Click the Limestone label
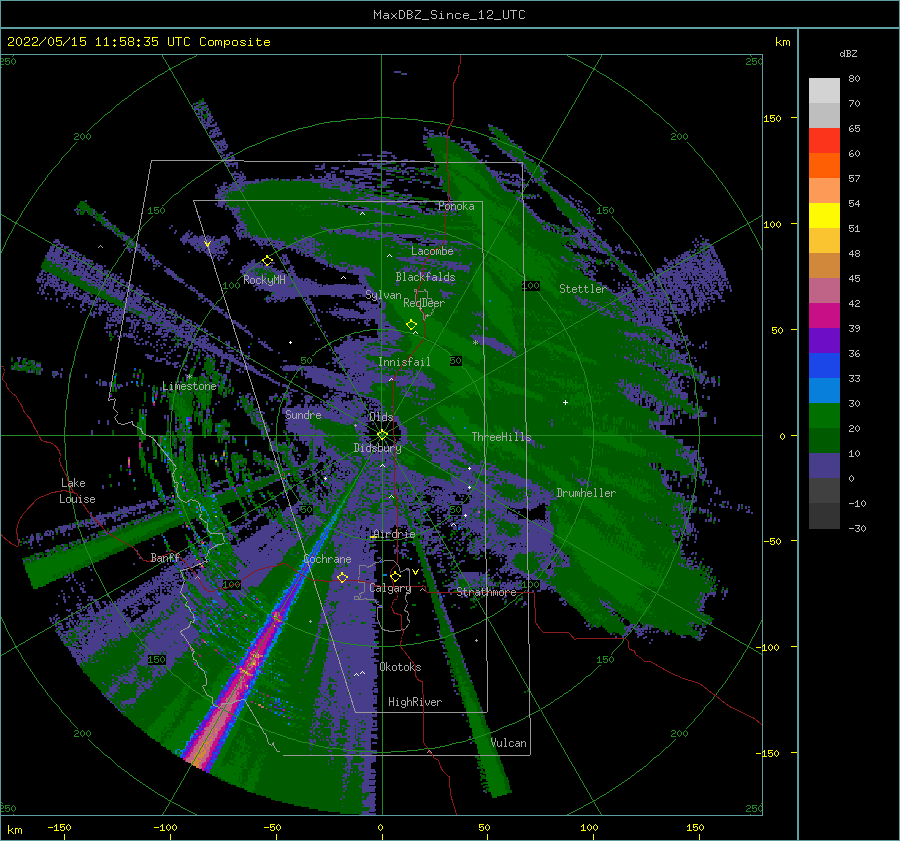 pos(189,386)
